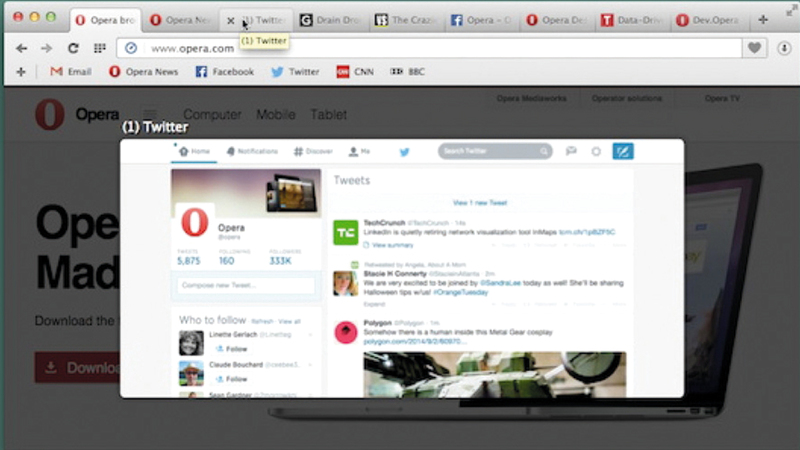Open the Mobile menu on Opera page
The height and width of the screenshot is (450, 800).
pyautogui.click(x=276, y=115)
